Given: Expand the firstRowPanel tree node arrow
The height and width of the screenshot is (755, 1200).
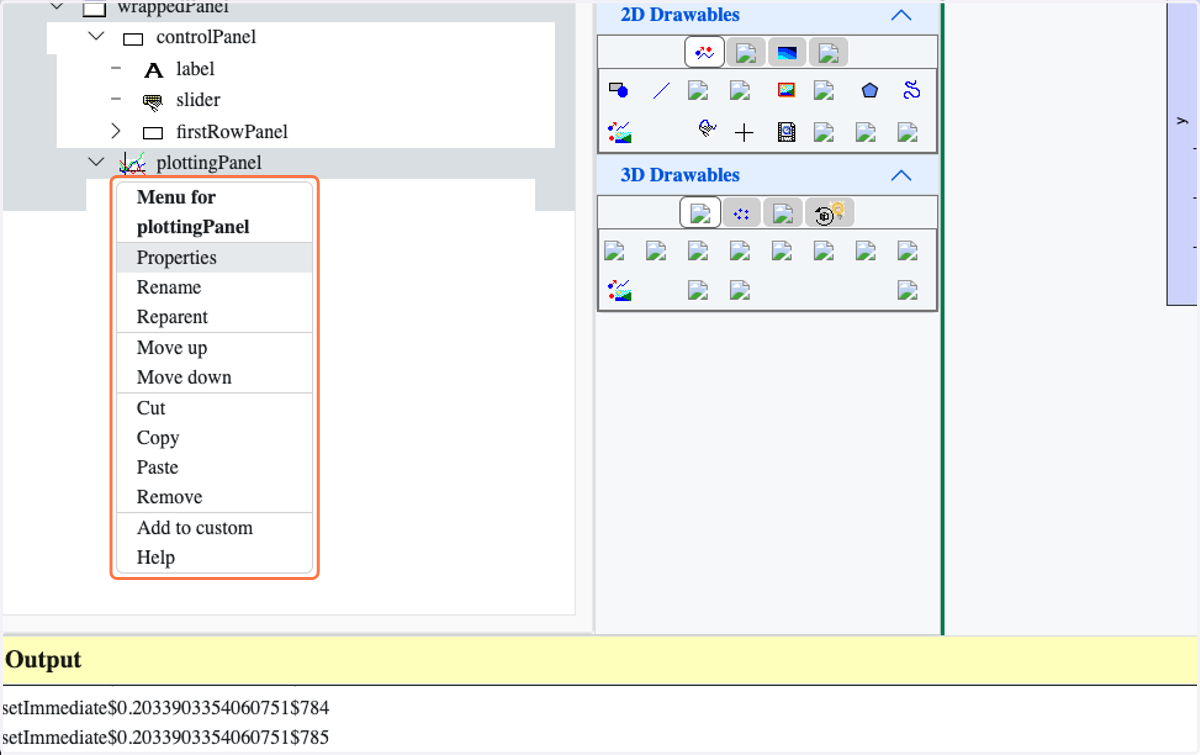Looking at the screenshot, I should [x=116, y=131].
